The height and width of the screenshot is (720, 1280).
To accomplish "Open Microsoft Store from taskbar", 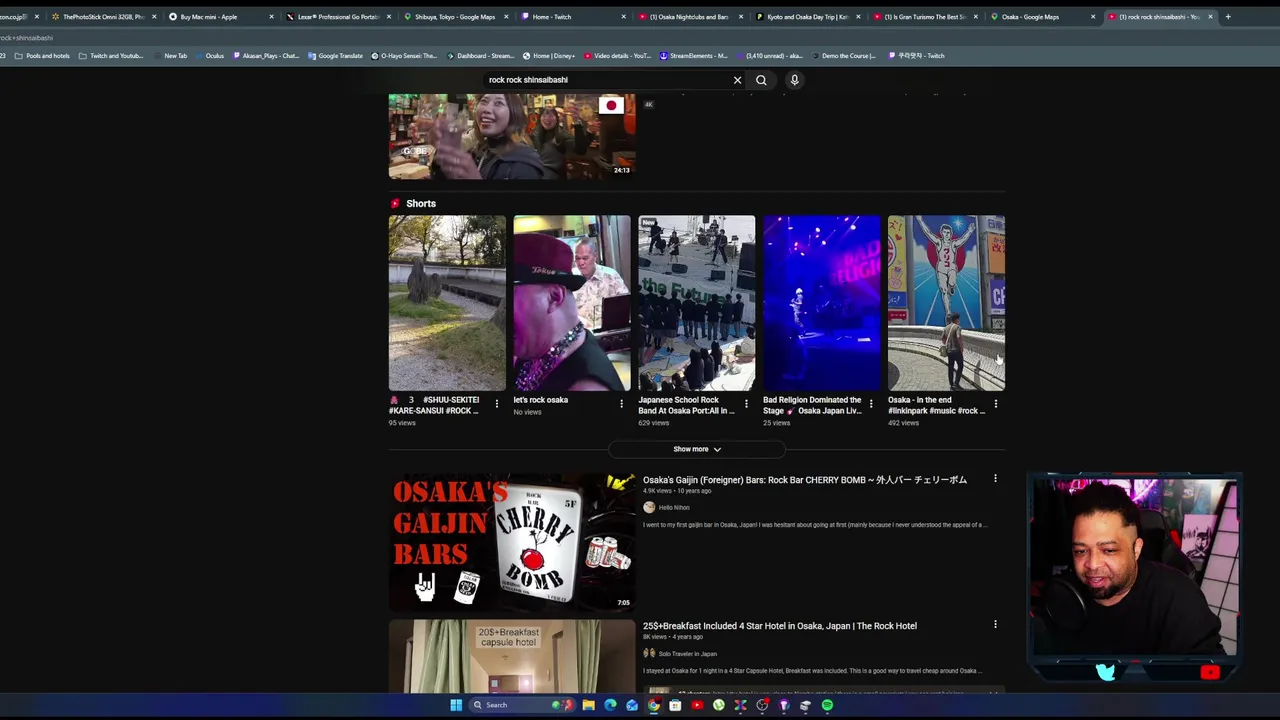I will (x=675, y=705).
